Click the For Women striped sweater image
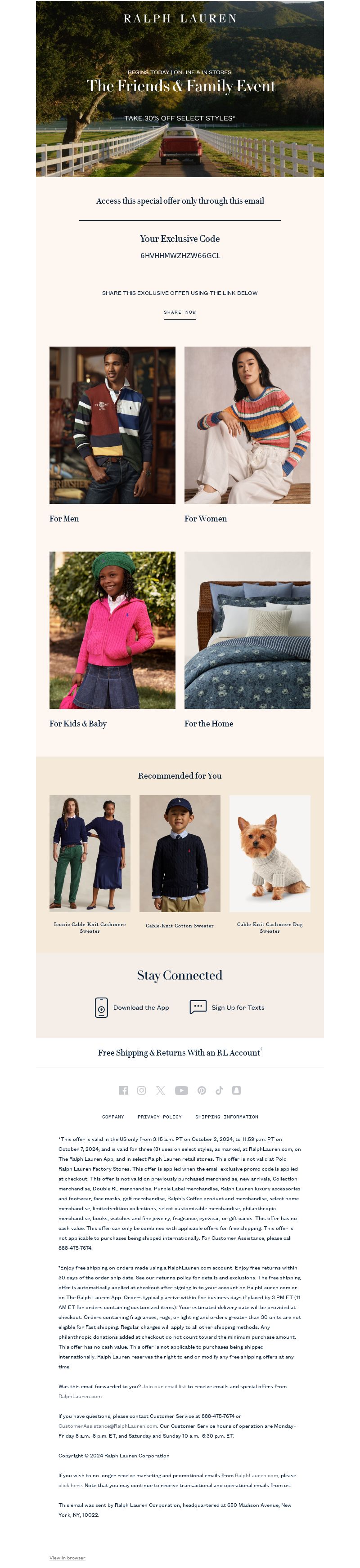 click(x=247, y=425)
